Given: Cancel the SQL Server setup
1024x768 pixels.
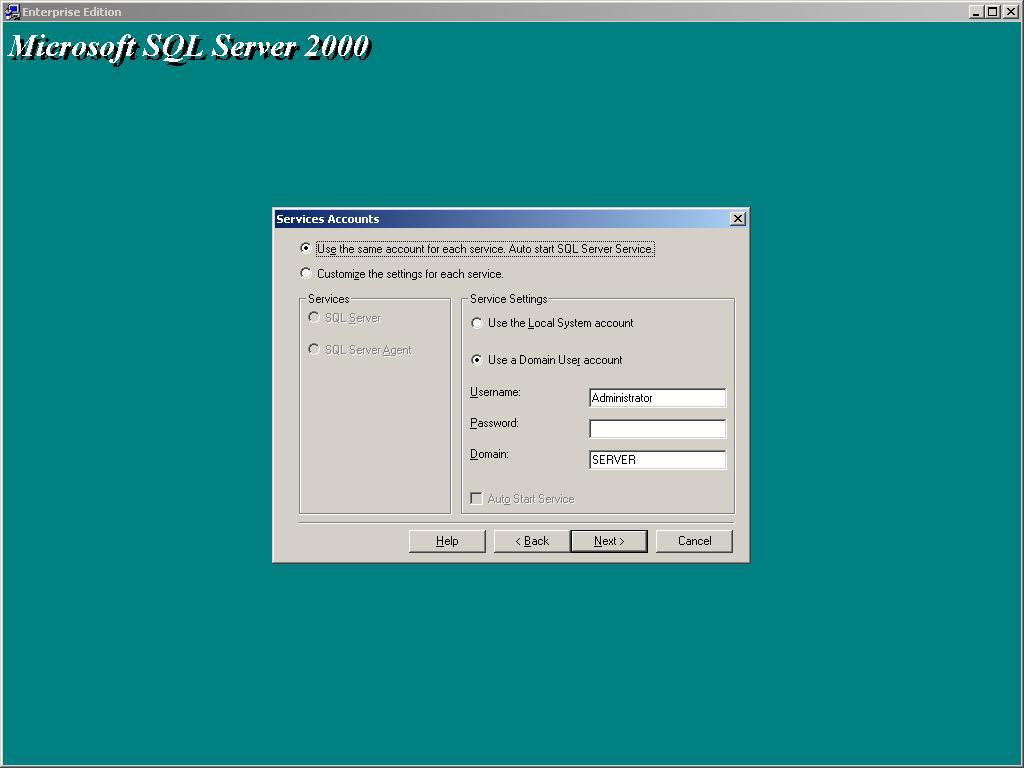Looking at the screenshot, I should [694, 541].
